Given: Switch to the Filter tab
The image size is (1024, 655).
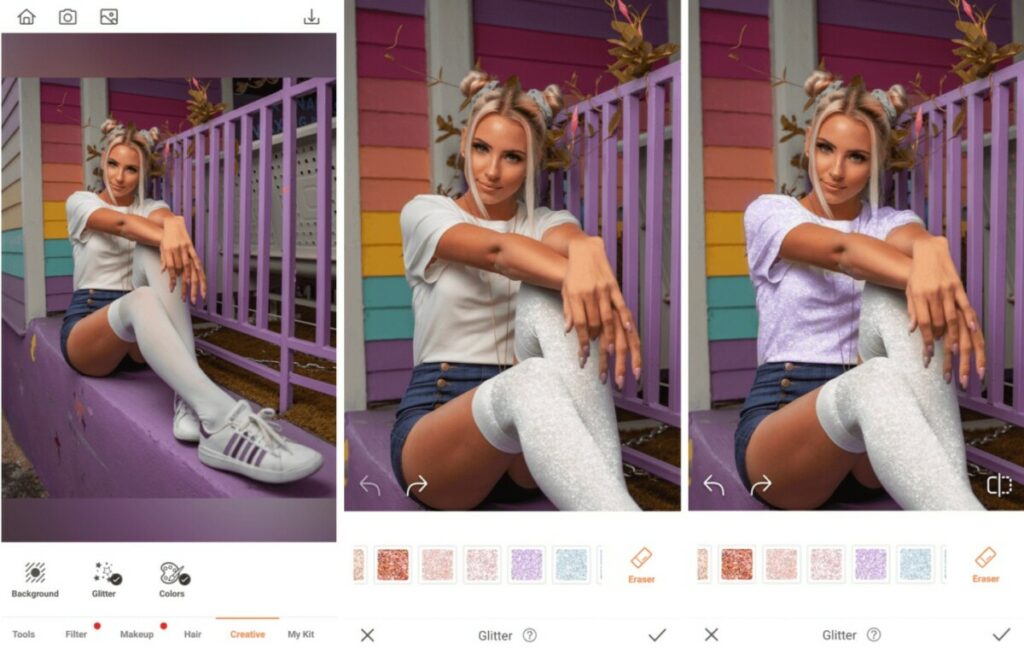Looking at the screenshot, I should tap(76, 634).
